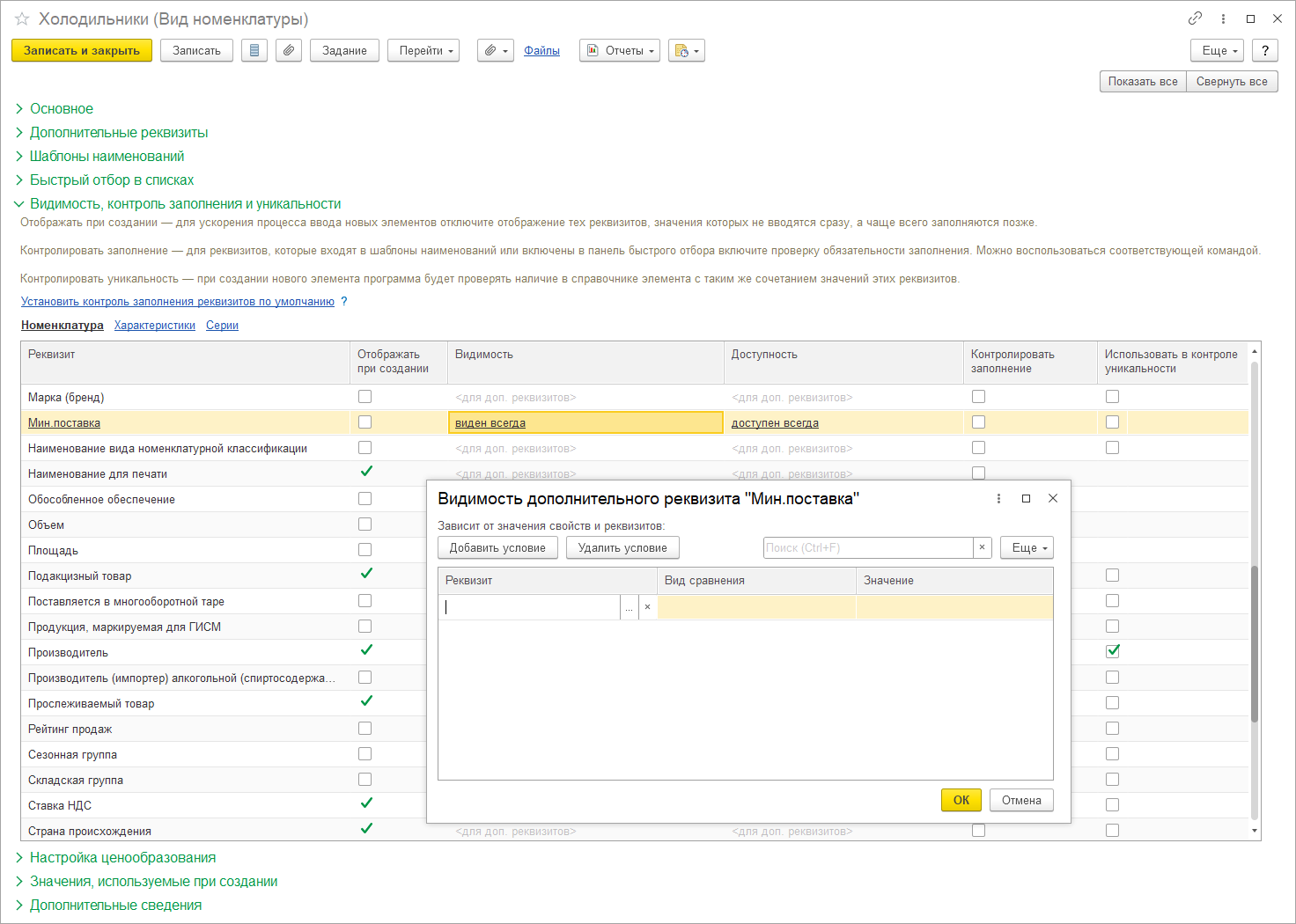Screen dimensions: 1296x924
Task: Clear the dialog search field with x
Action: 982,547
